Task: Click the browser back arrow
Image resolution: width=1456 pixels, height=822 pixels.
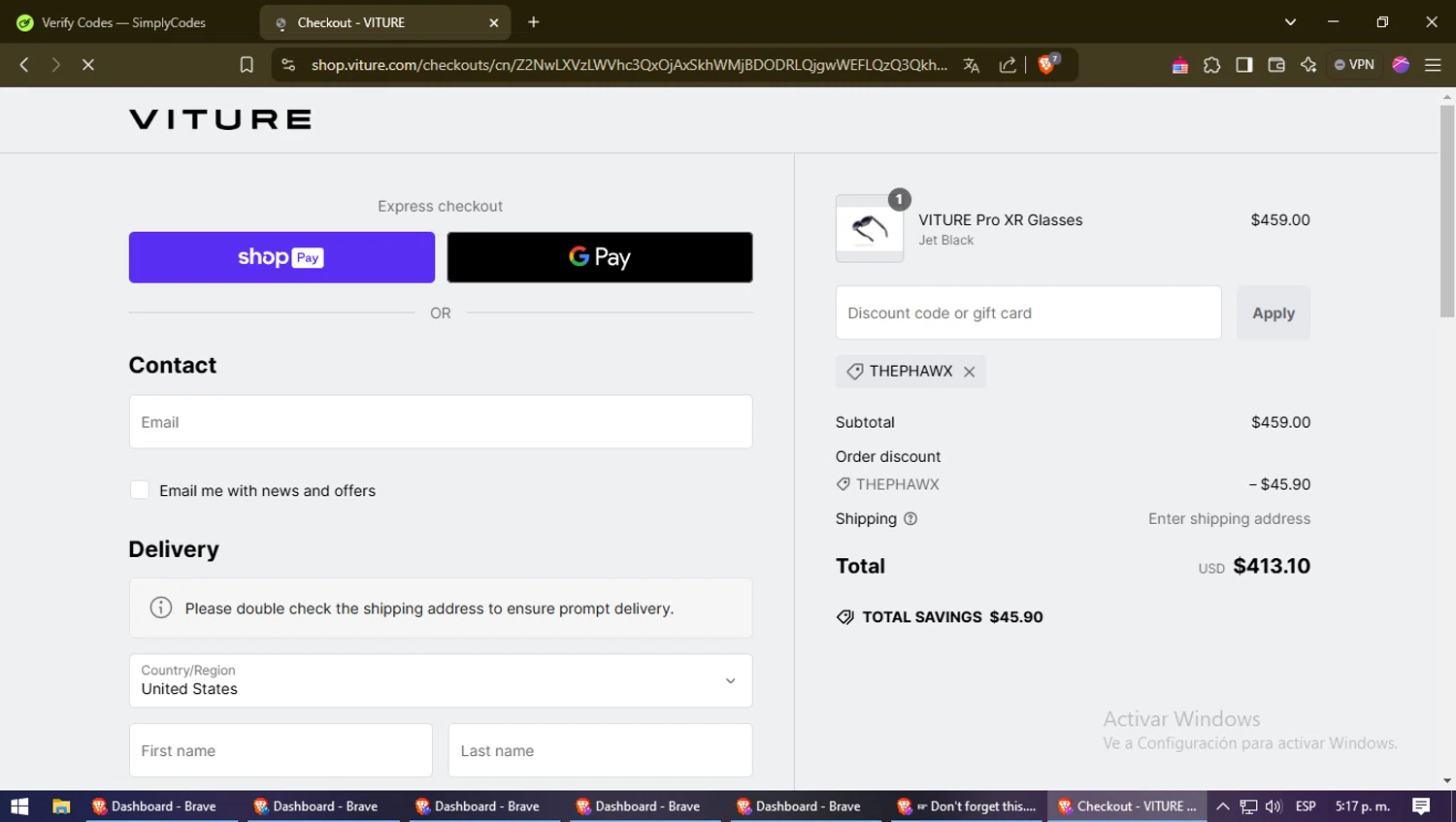Action: (24, 65)
